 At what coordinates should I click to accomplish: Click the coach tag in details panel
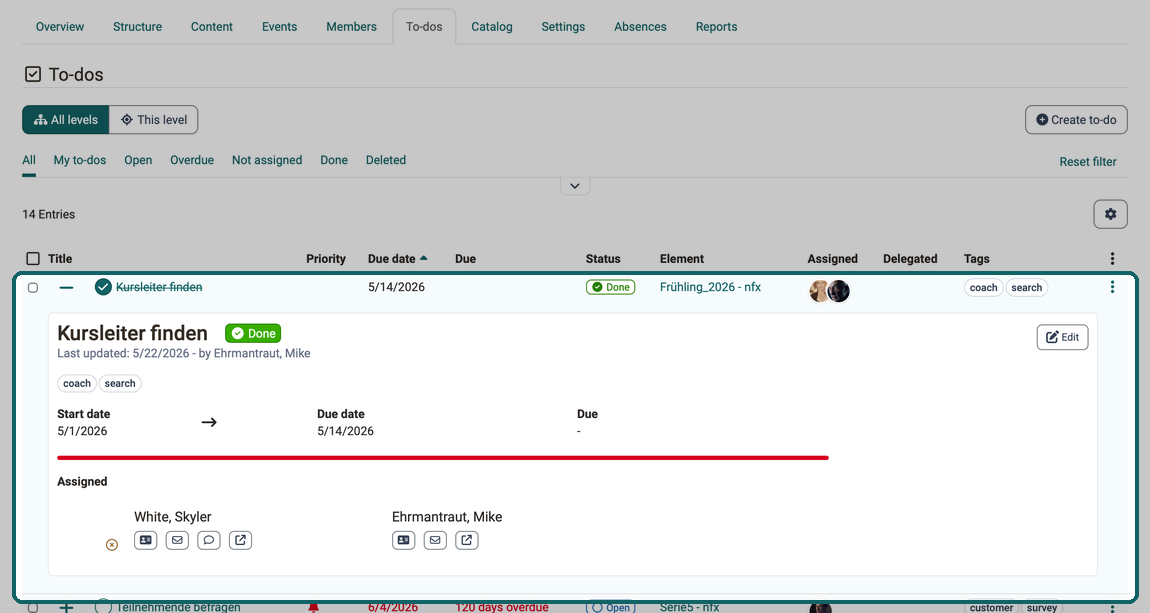coord(77,383)
